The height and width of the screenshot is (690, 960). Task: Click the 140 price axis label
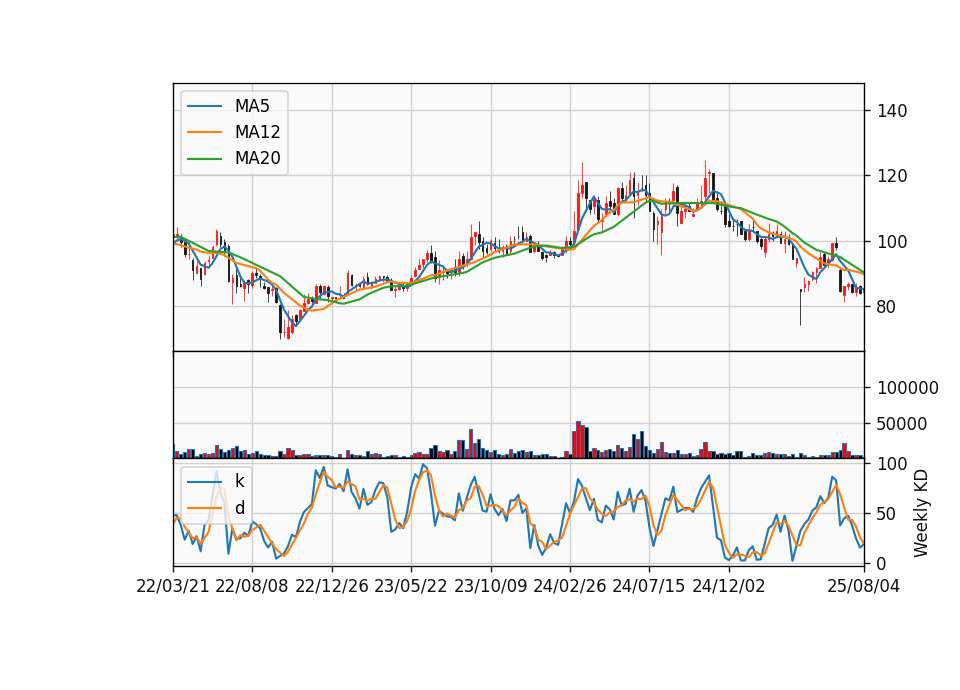tap(891, 111)
